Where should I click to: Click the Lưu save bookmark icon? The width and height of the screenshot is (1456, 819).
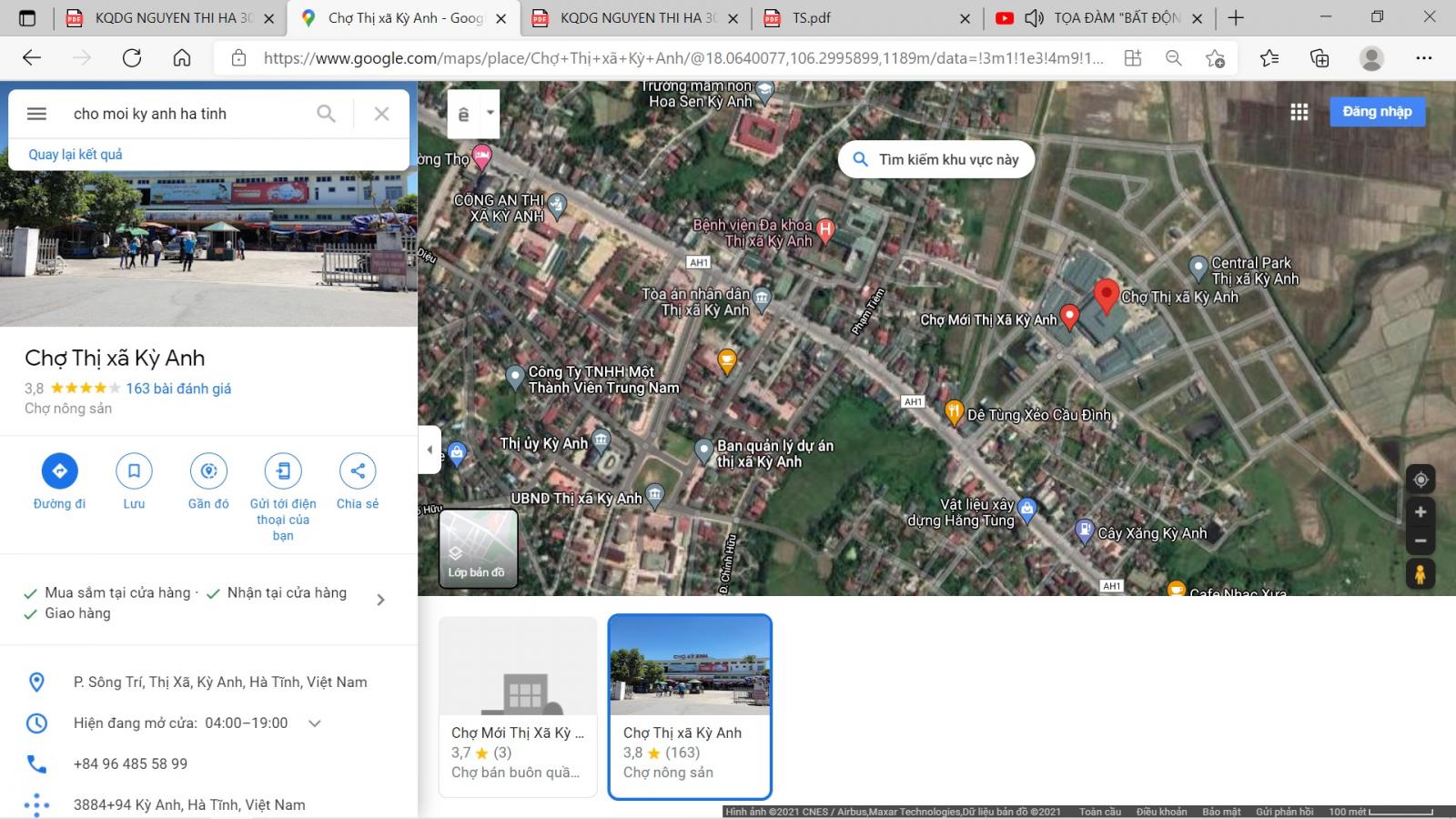coord(134,470)
